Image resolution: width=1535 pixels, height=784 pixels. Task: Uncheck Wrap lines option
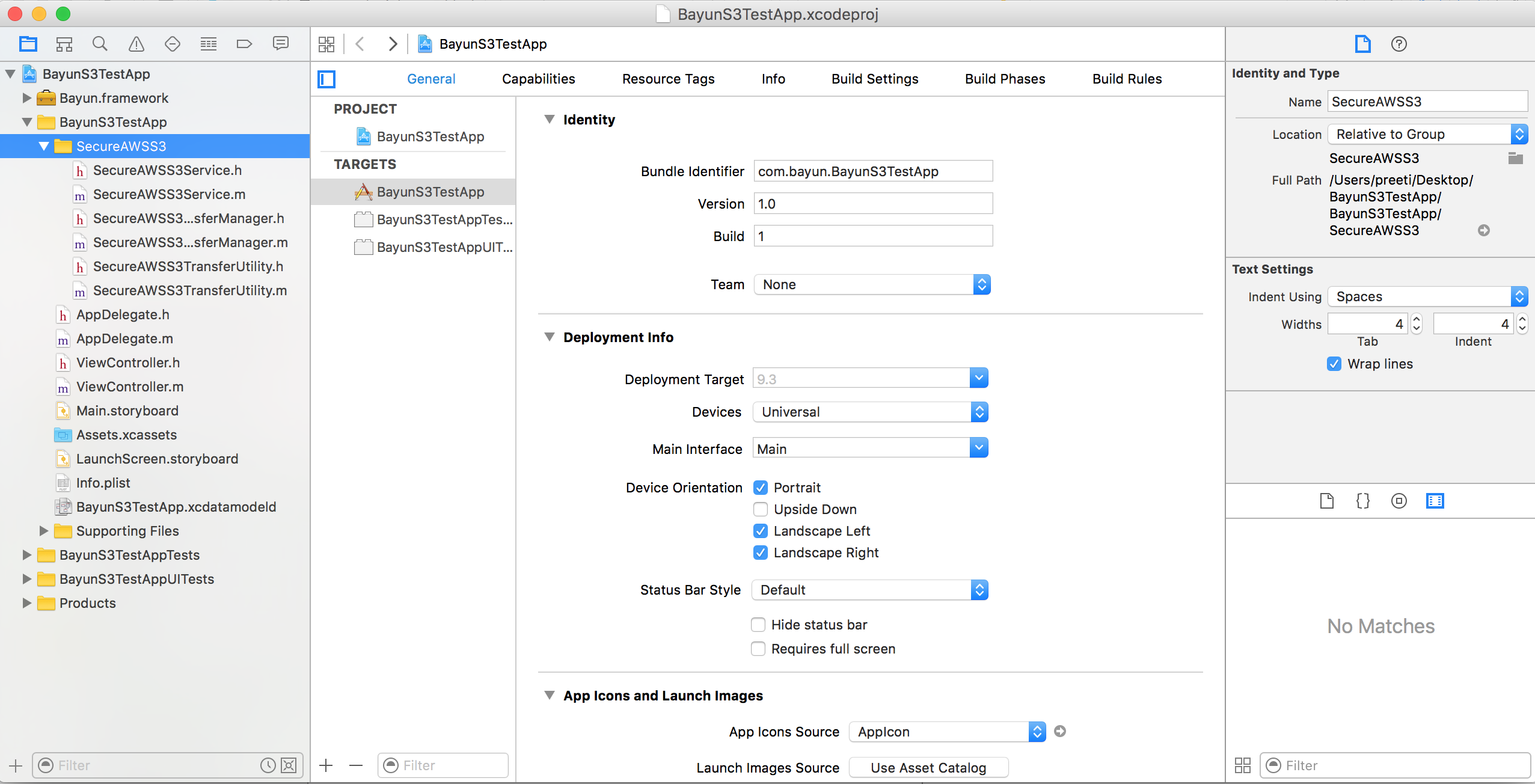pyautogui.click(x=1334, y=364)
